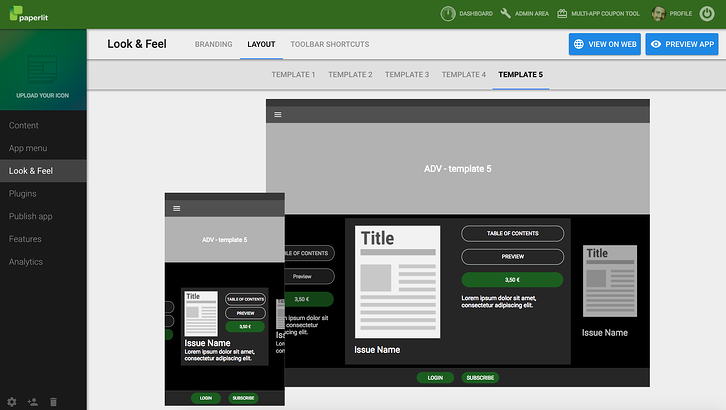The image size is (726, 410).
Task: Click the Preview App button
Action: [682, 44]
